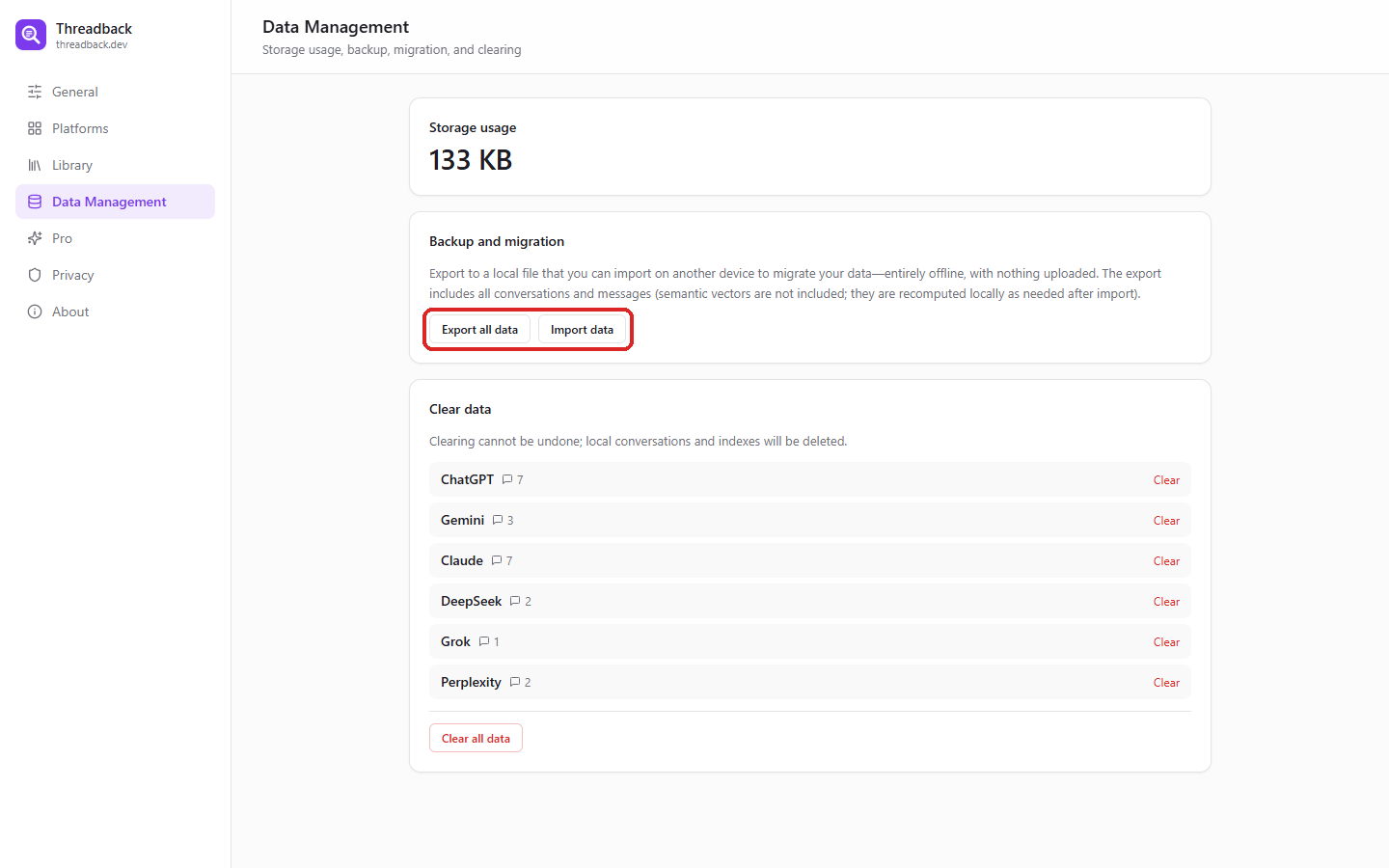1389x868 pixels.
Task: Click the Threadback app name
Action: point(94,29)
